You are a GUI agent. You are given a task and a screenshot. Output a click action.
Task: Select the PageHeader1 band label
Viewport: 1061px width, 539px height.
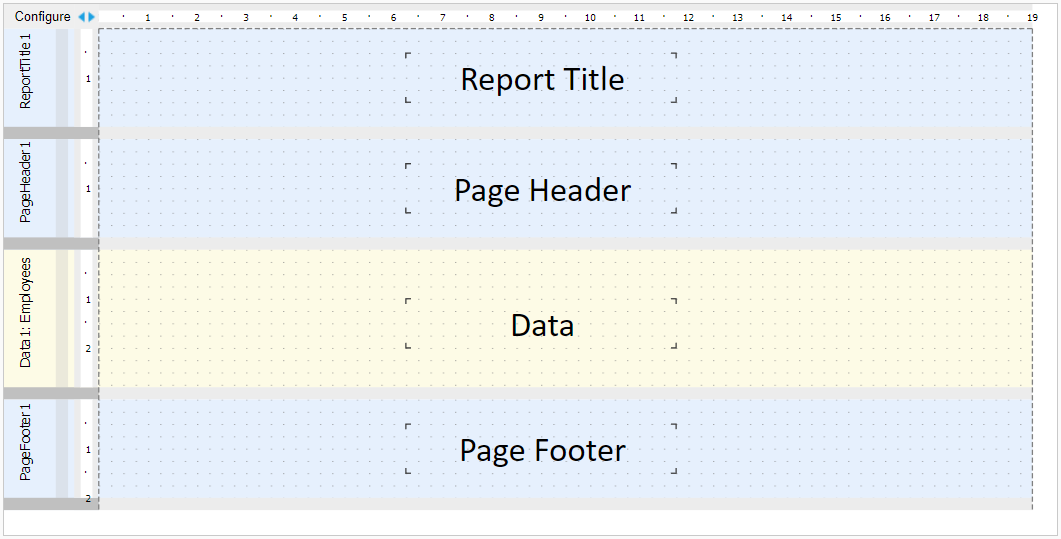(27, 182)
